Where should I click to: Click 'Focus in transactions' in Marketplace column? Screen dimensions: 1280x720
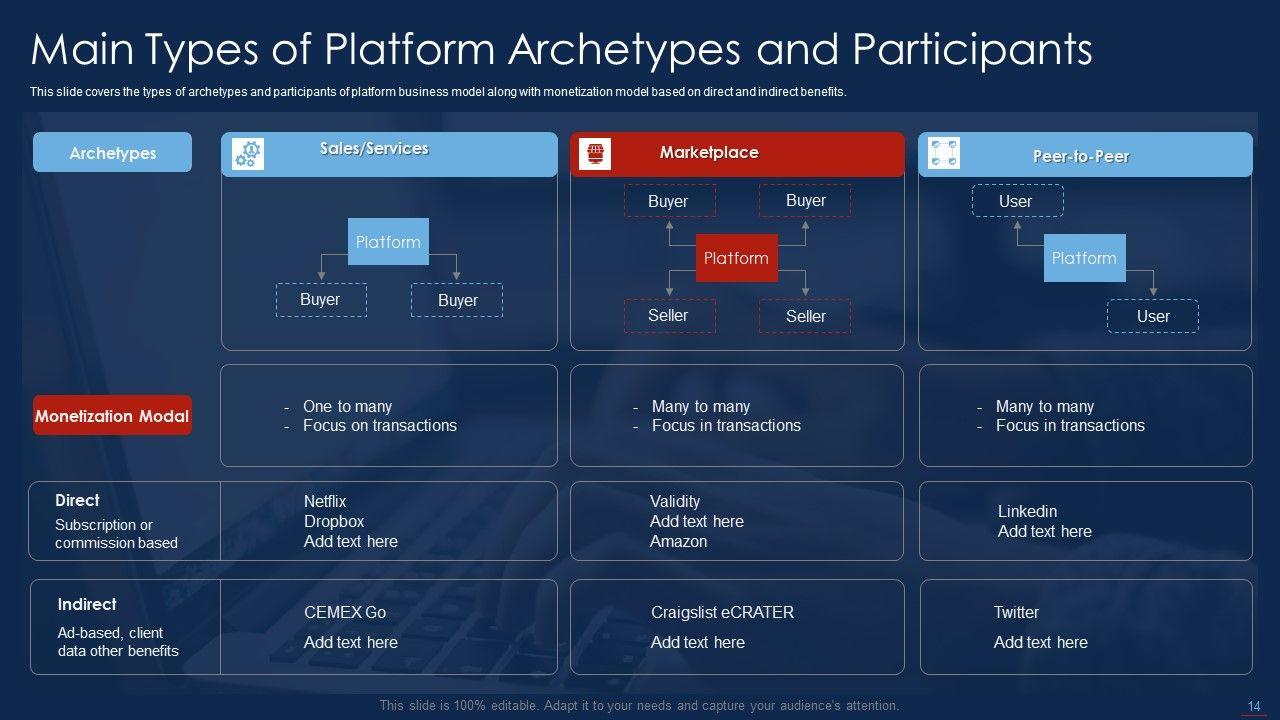(x=726, y=425)
